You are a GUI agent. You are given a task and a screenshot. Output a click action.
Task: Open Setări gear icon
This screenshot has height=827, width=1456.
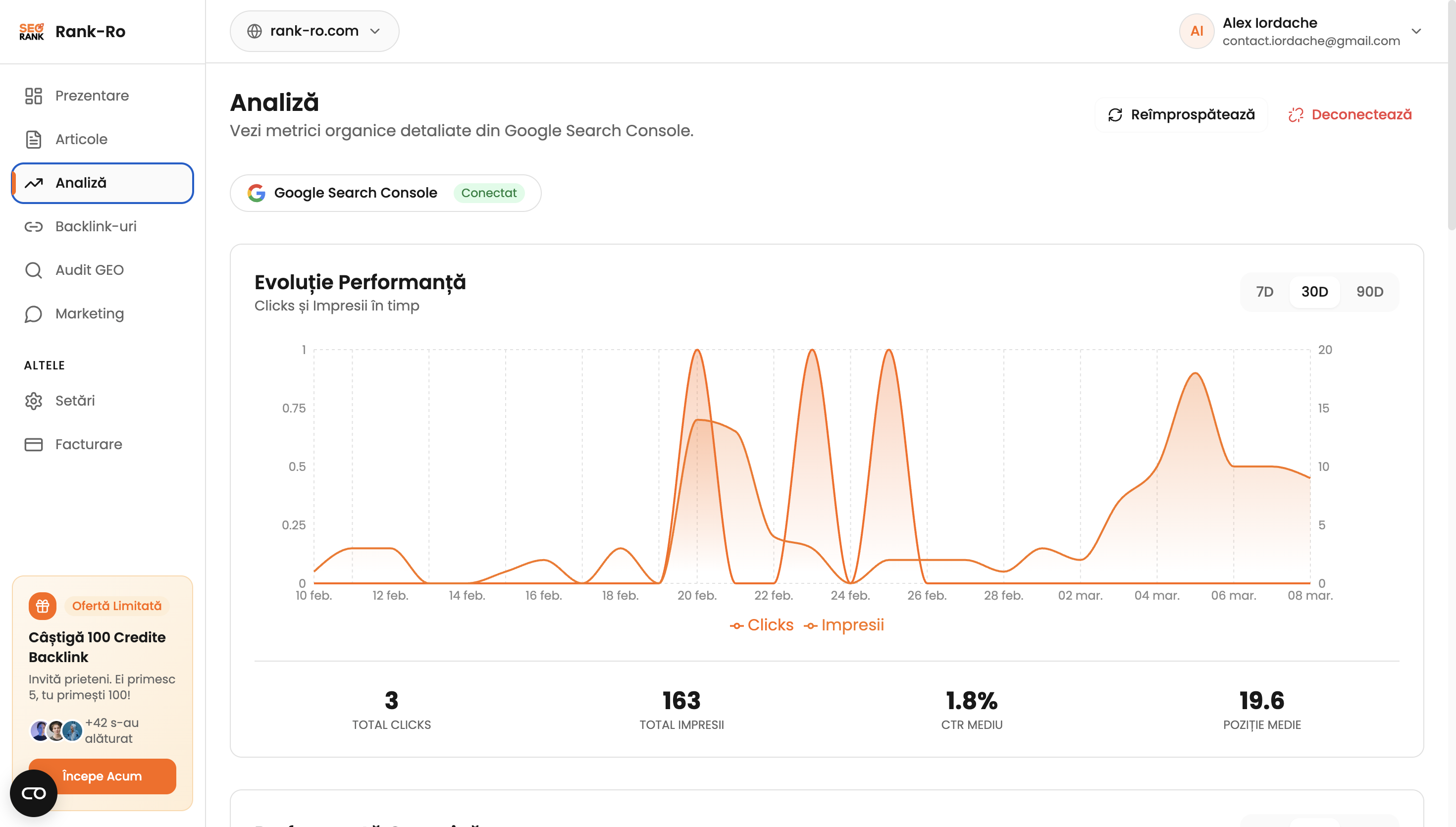tap(34, 401)
